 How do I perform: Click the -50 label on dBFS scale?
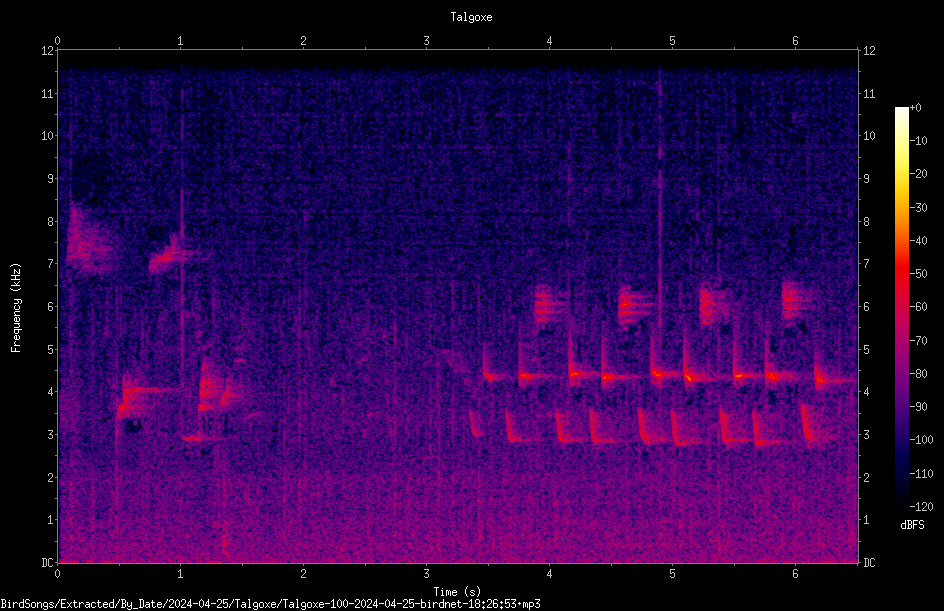919,274
